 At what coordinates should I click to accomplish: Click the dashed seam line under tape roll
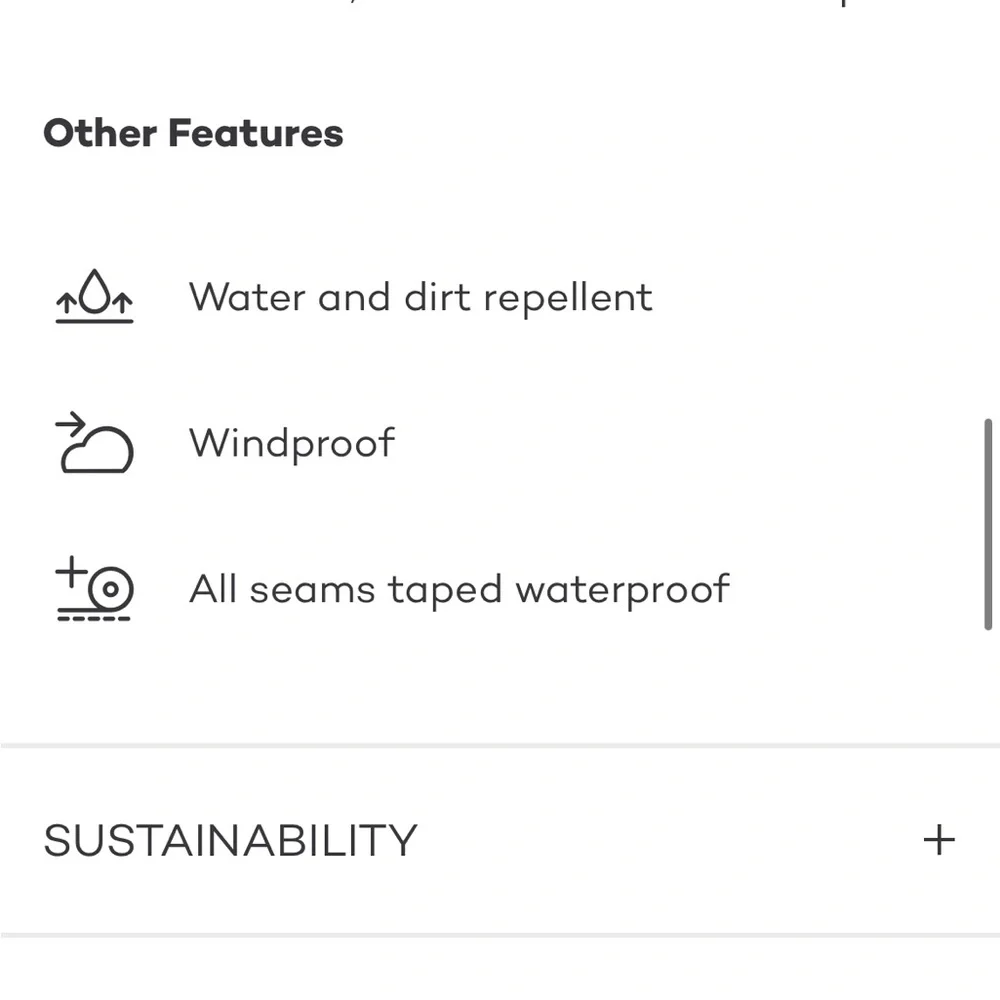tap(94, 618)
